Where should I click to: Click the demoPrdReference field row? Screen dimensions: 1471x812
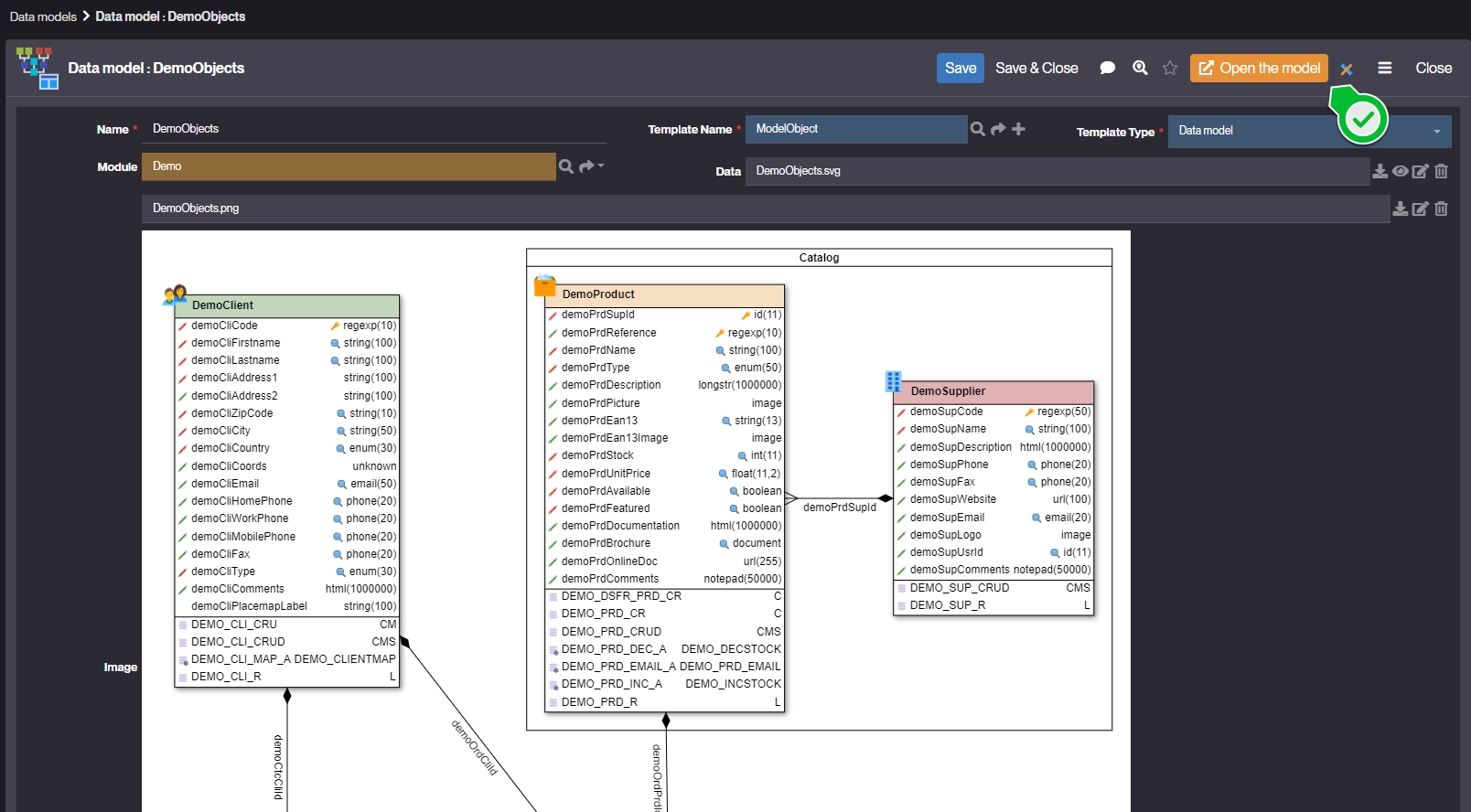pos(665,333)
